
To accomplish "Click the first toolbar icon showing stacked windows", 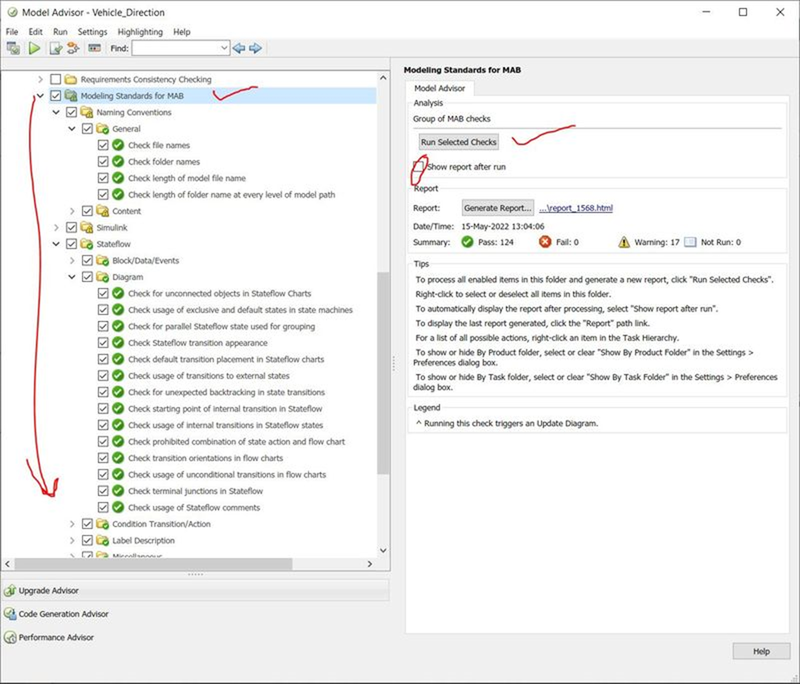I will [x=13, y=48].
